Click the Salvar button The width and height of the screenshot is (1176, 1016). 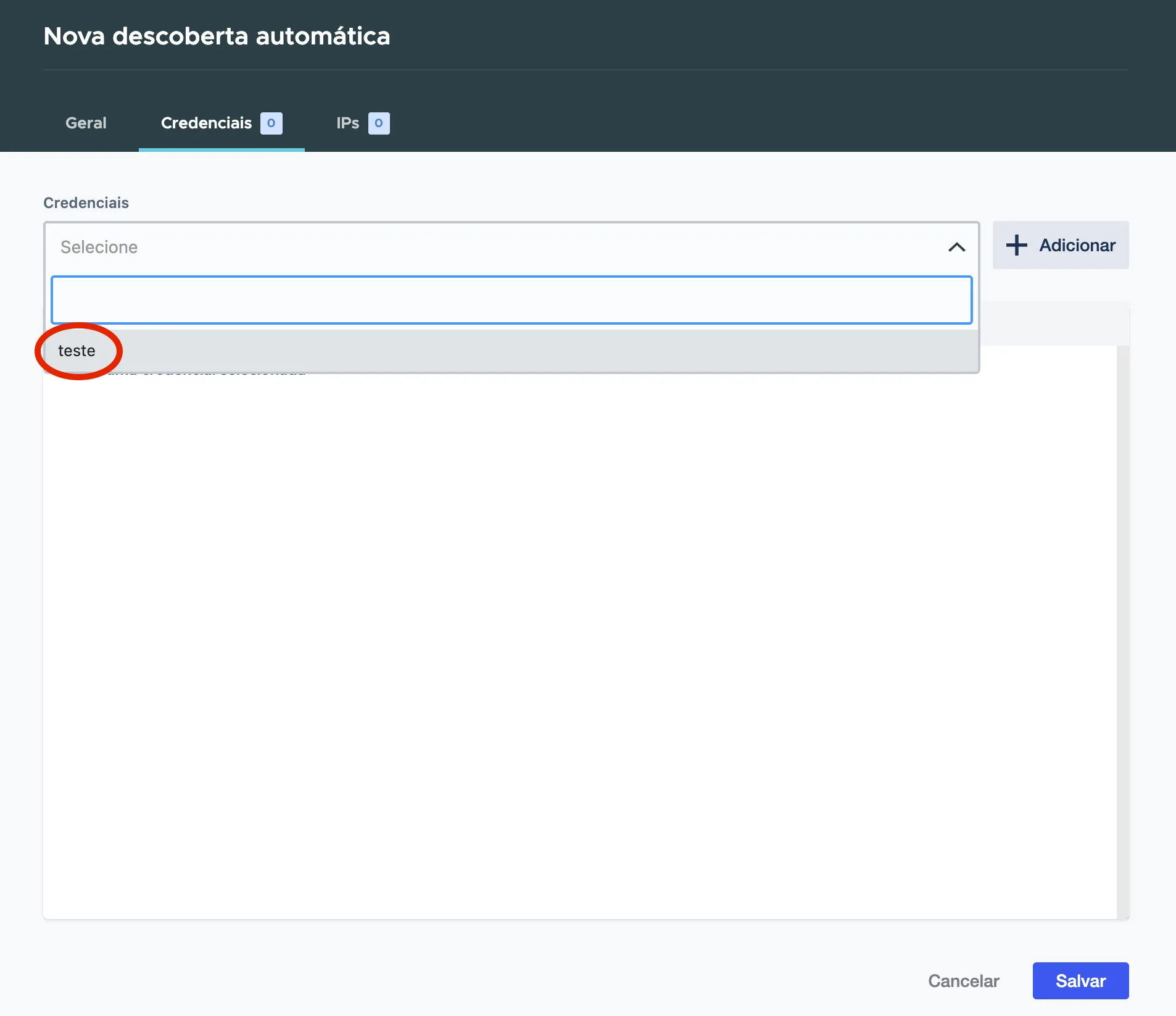tap(1080, 981)
